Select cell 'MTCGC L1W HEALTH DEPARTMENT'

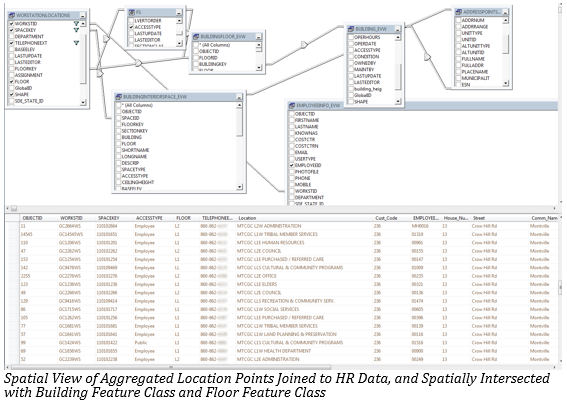(274, 351)
